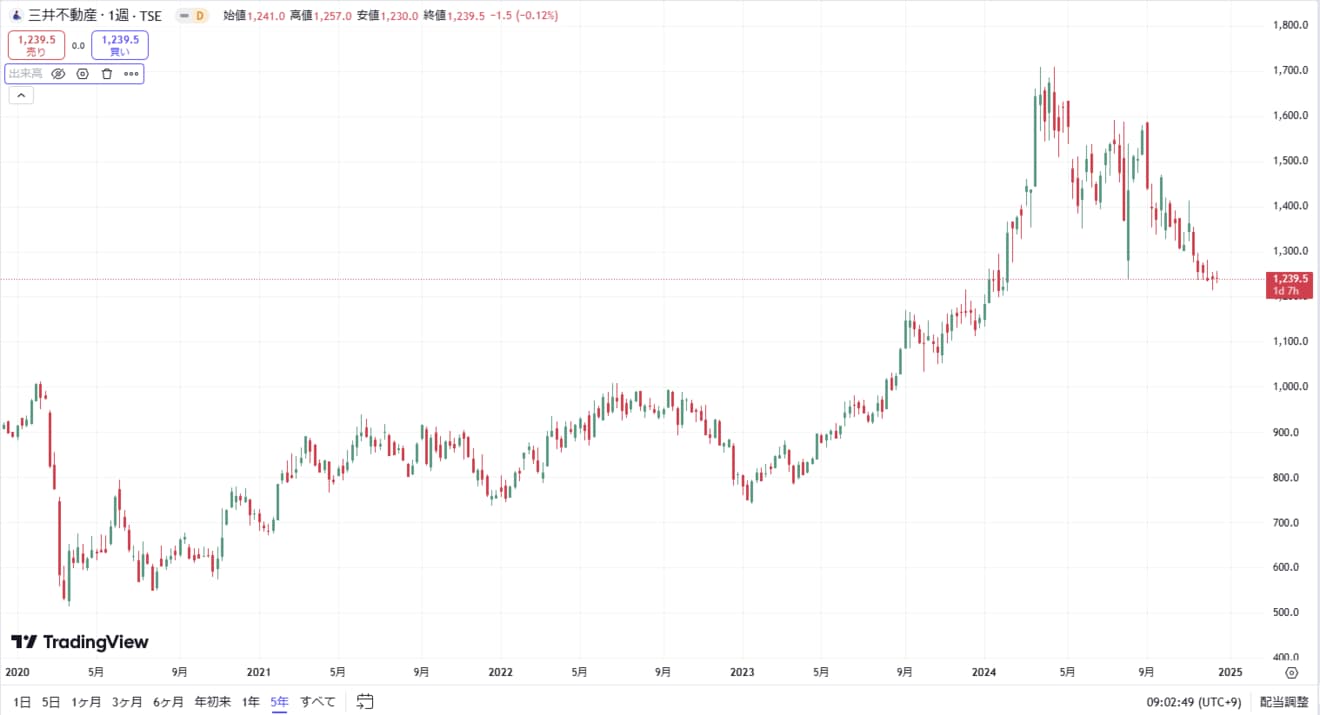Screen dimensions: 1320x715
Task: Open 出来高 indicator settings icon
Action: [82, 74]
